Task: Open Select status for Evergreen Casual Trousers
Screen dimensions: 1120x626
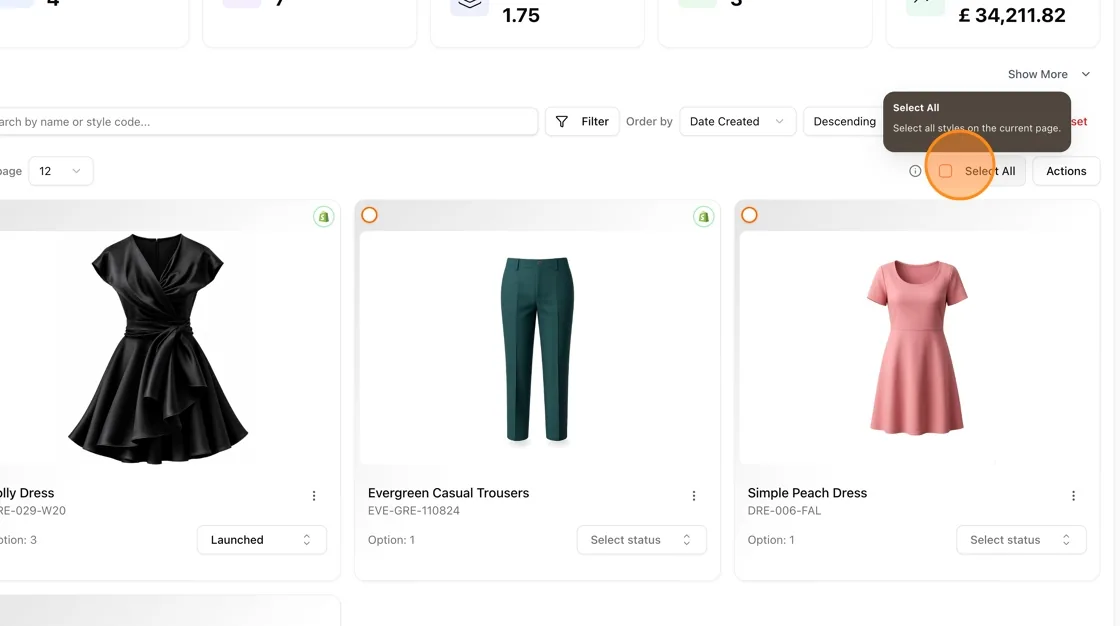Action: [x=641, y=540]
